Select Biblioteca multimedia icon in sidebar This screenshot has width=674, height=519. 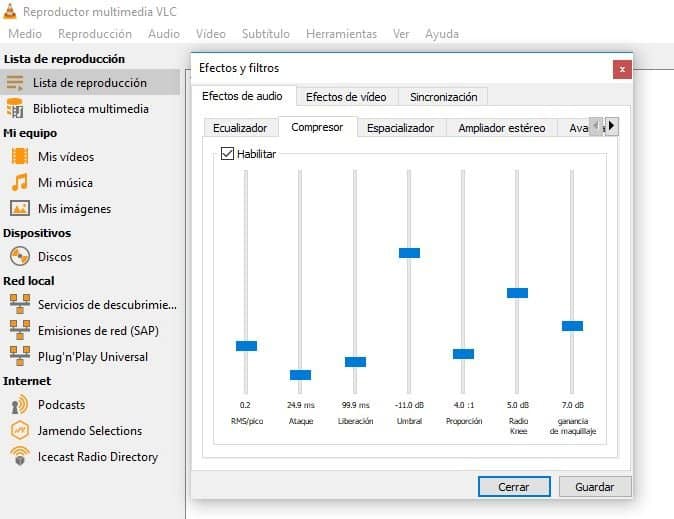pyautogui.click(x=16, y=108)
